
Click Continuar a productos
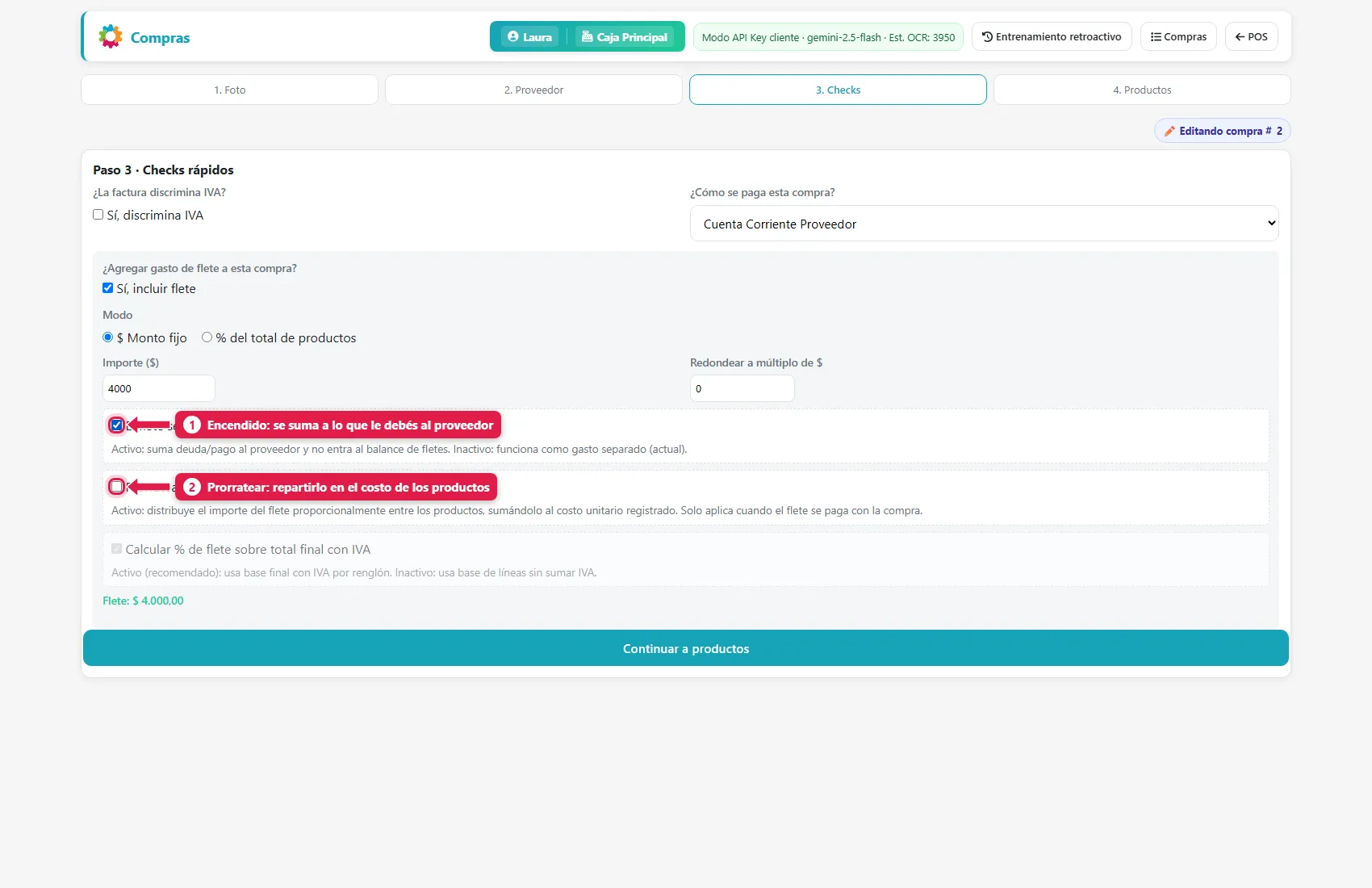[x=686, y=648]
